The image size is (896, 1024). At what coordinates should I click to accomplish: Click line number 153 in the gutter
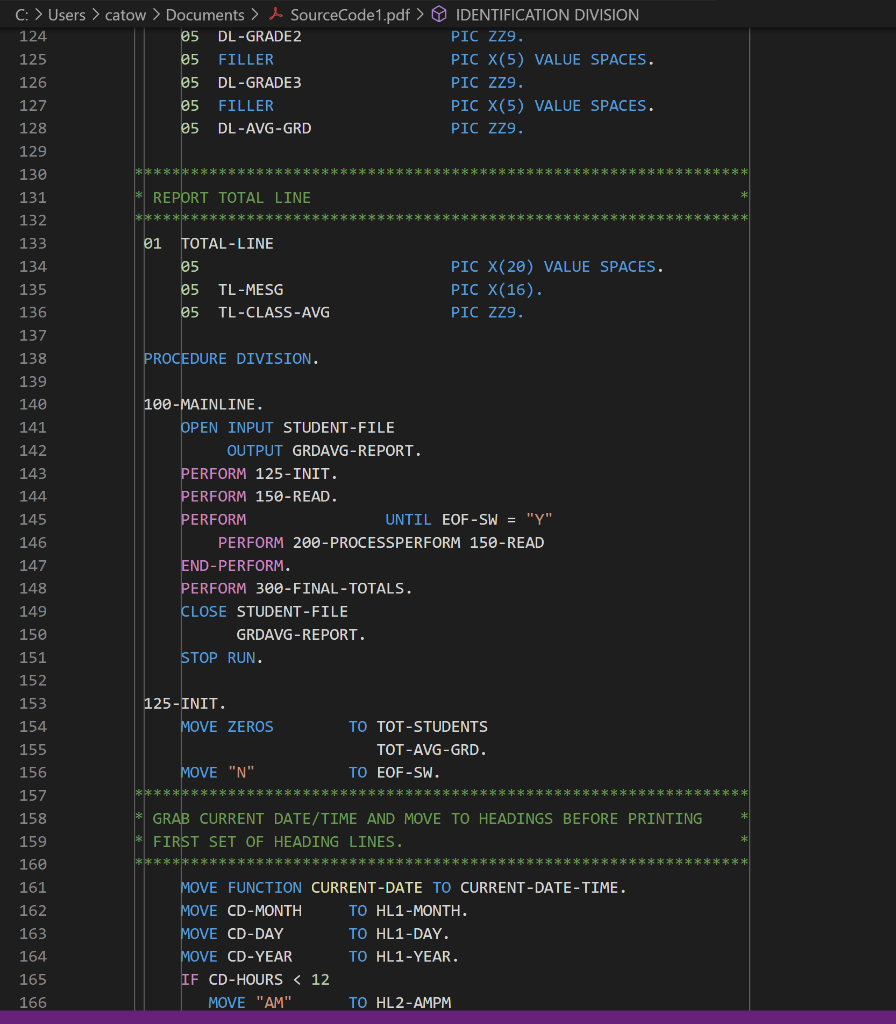click(x=33, y=703)
